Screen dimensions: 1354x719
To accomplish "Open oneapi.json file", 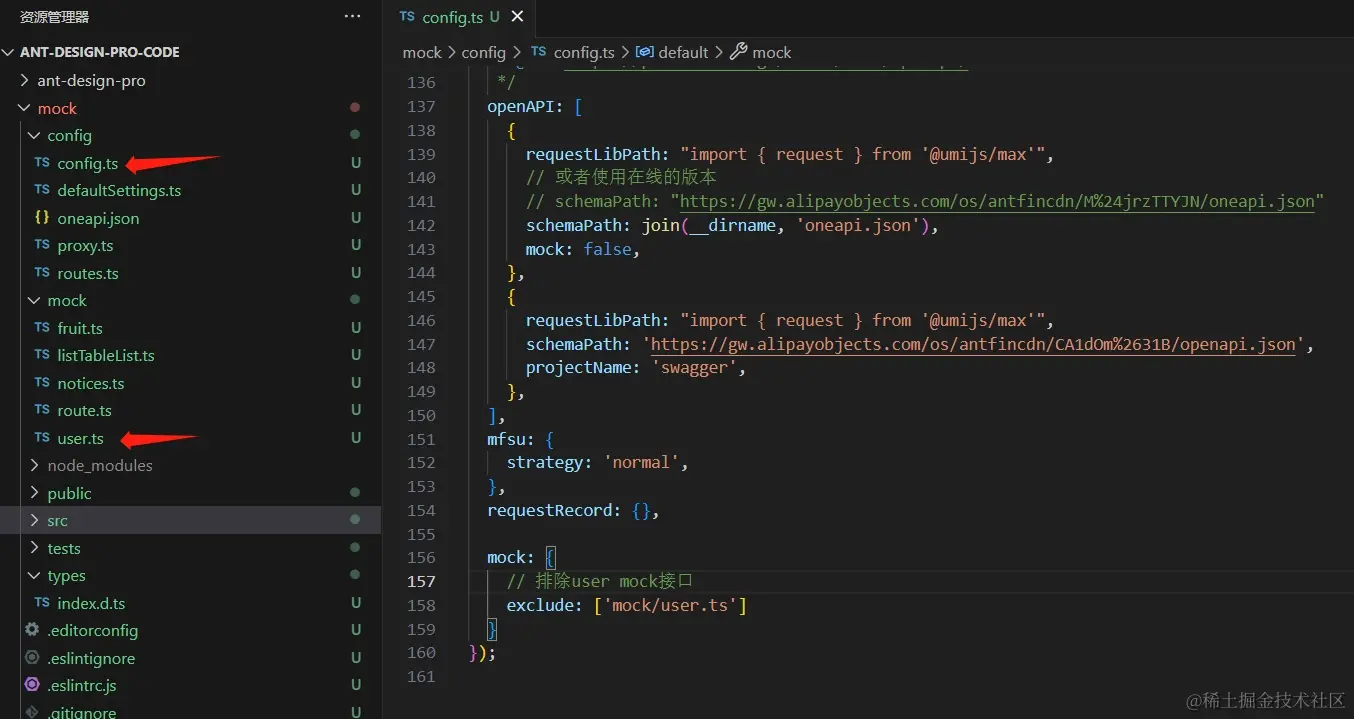I will pyautogui.click(x=98, y=218).
